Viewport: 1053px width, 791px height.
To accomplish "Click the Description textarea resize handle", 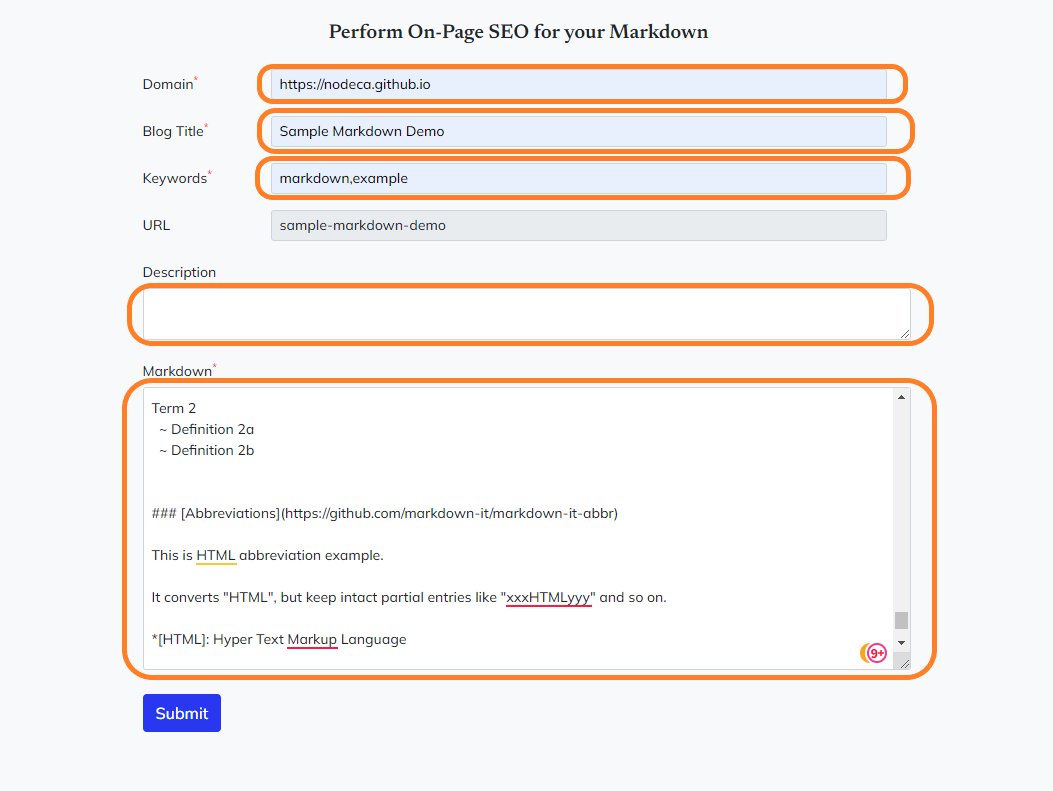I will pyautogui.click(x=904, y=333).
